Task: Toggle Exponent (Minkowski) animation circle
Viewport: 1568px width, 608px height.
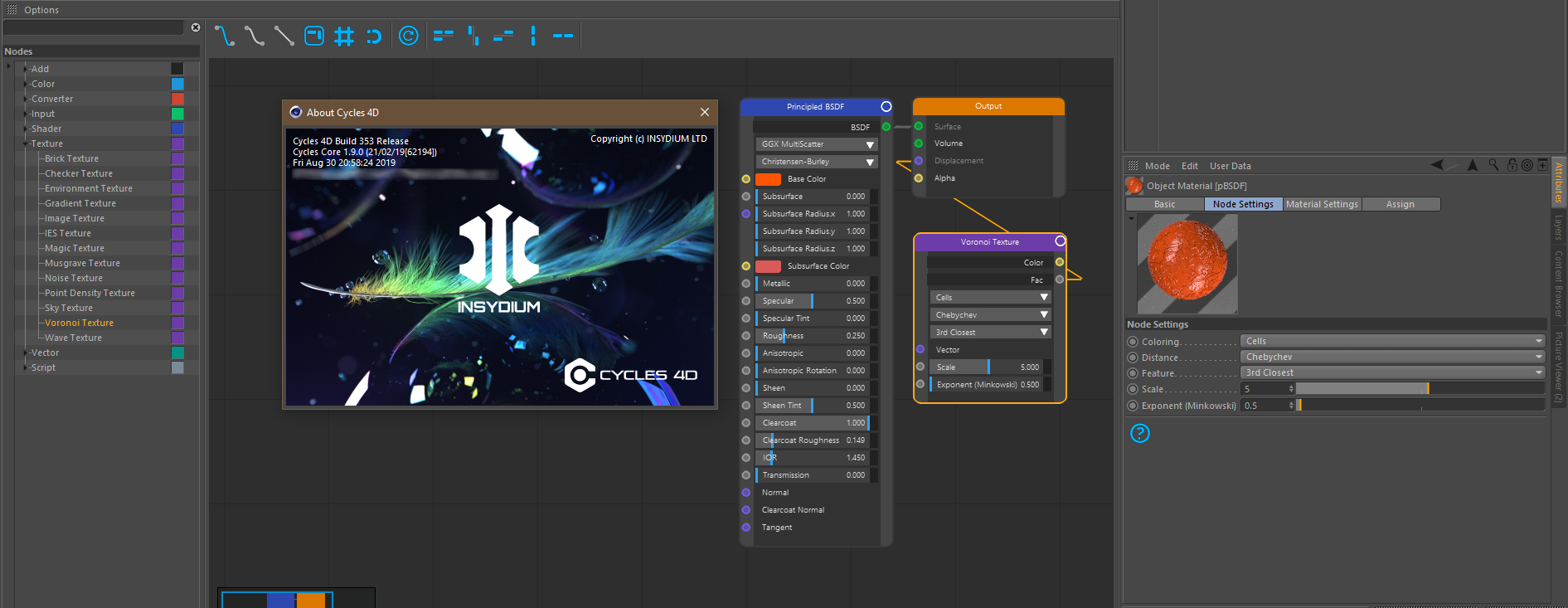Action: click(x=1133, y=406)
